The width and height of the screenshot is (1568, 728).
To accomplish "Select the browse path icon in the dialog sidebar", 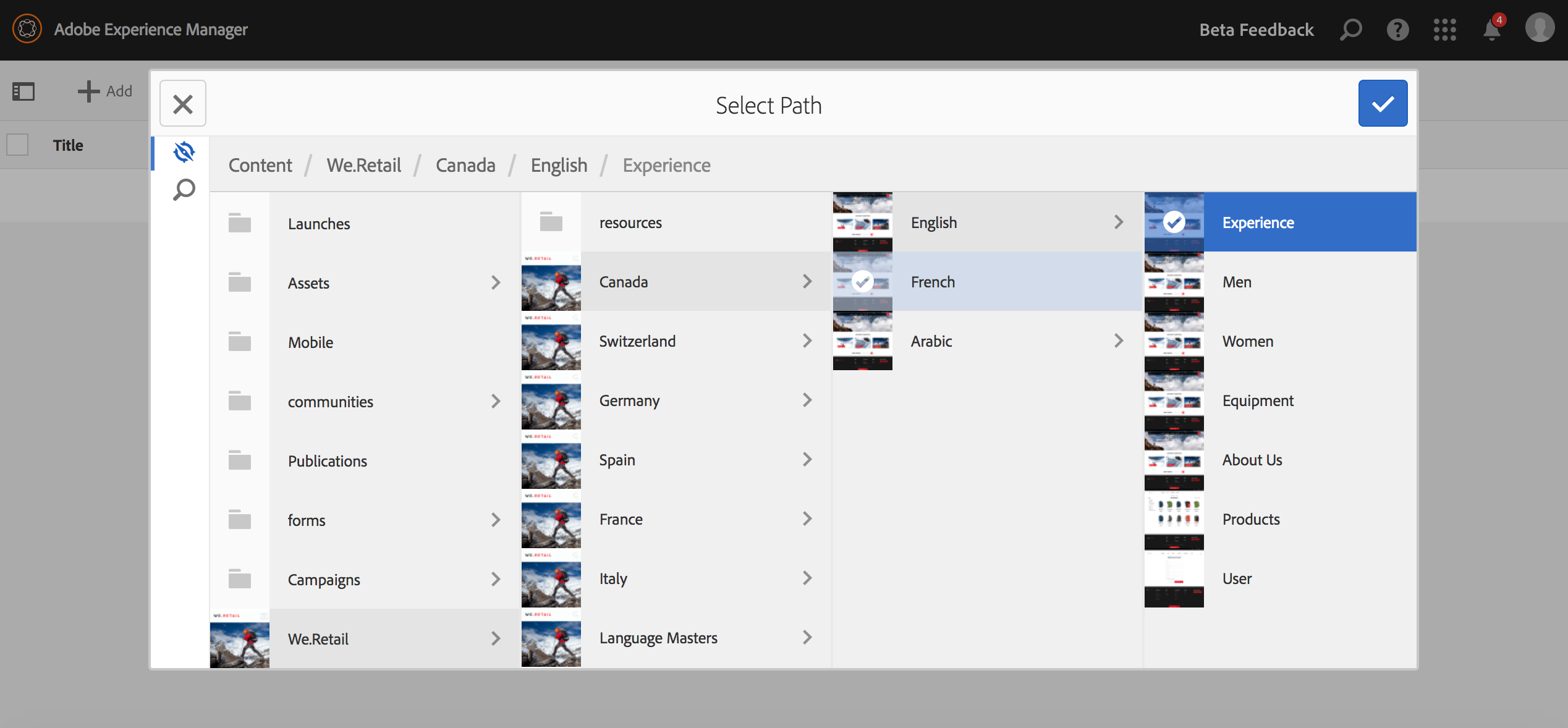I will (x=184, y=152).
